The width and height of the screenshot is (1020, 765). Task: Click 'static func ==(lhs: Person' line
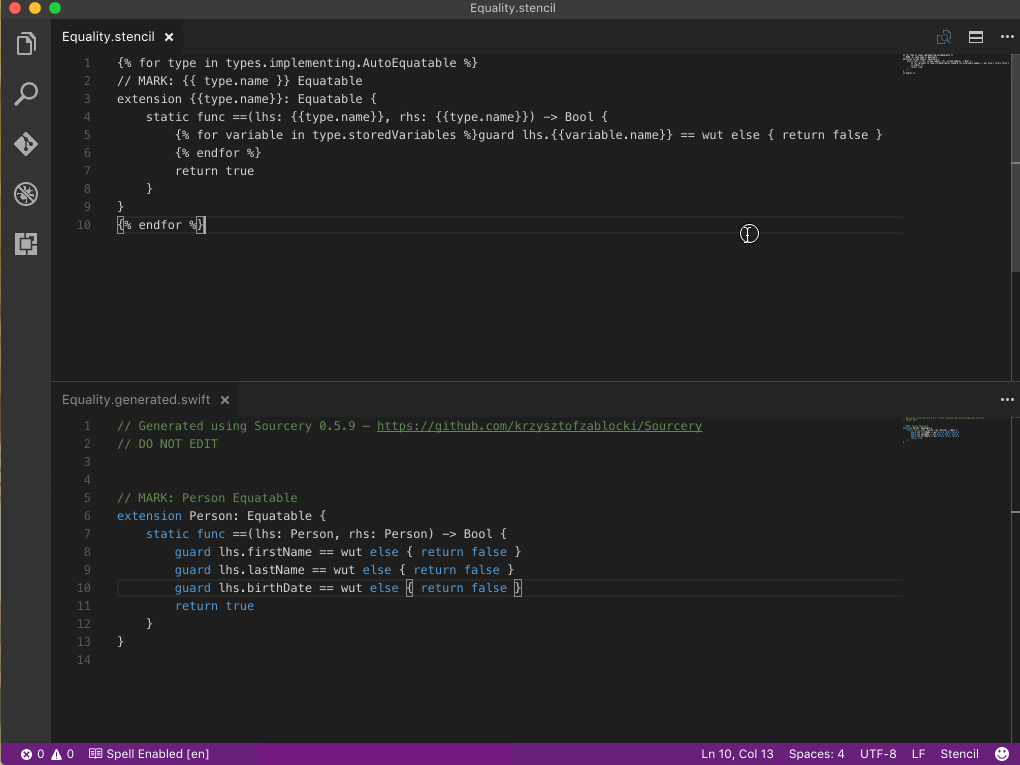[326, 534]
